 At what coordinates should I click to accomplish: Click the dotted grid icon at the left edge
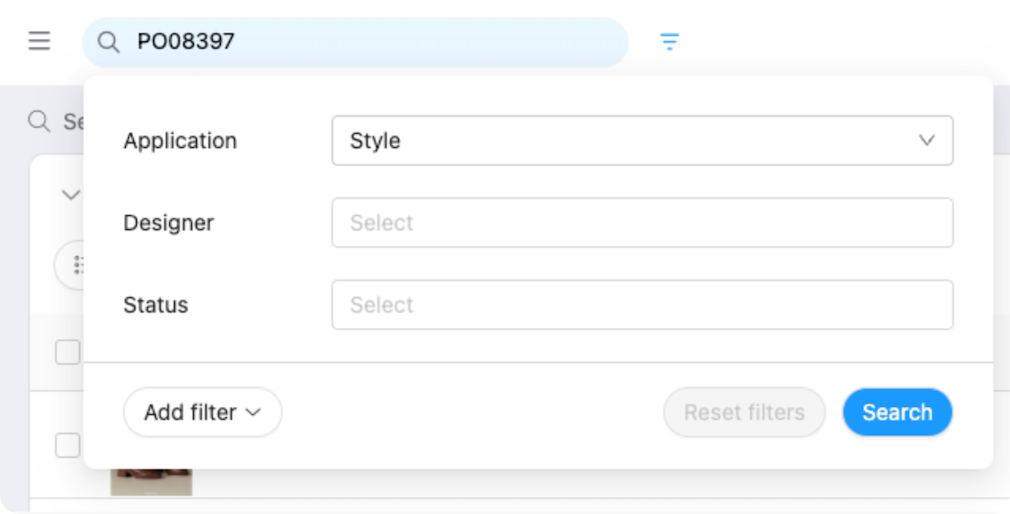click(x=77, y=265)
